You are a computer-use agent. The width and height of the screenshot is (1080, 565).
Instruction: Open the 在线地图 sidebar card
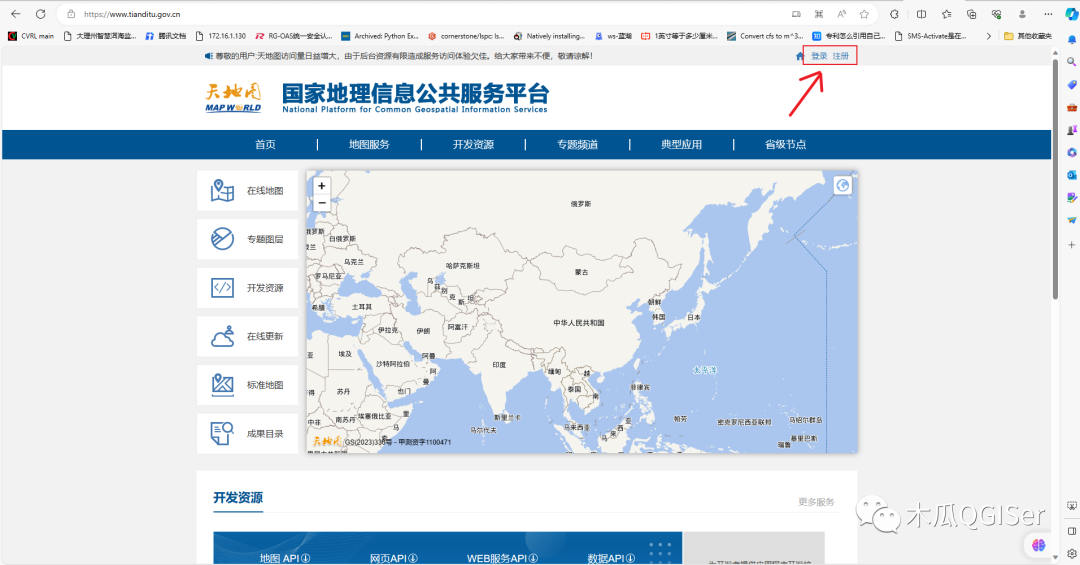(247, 191)
